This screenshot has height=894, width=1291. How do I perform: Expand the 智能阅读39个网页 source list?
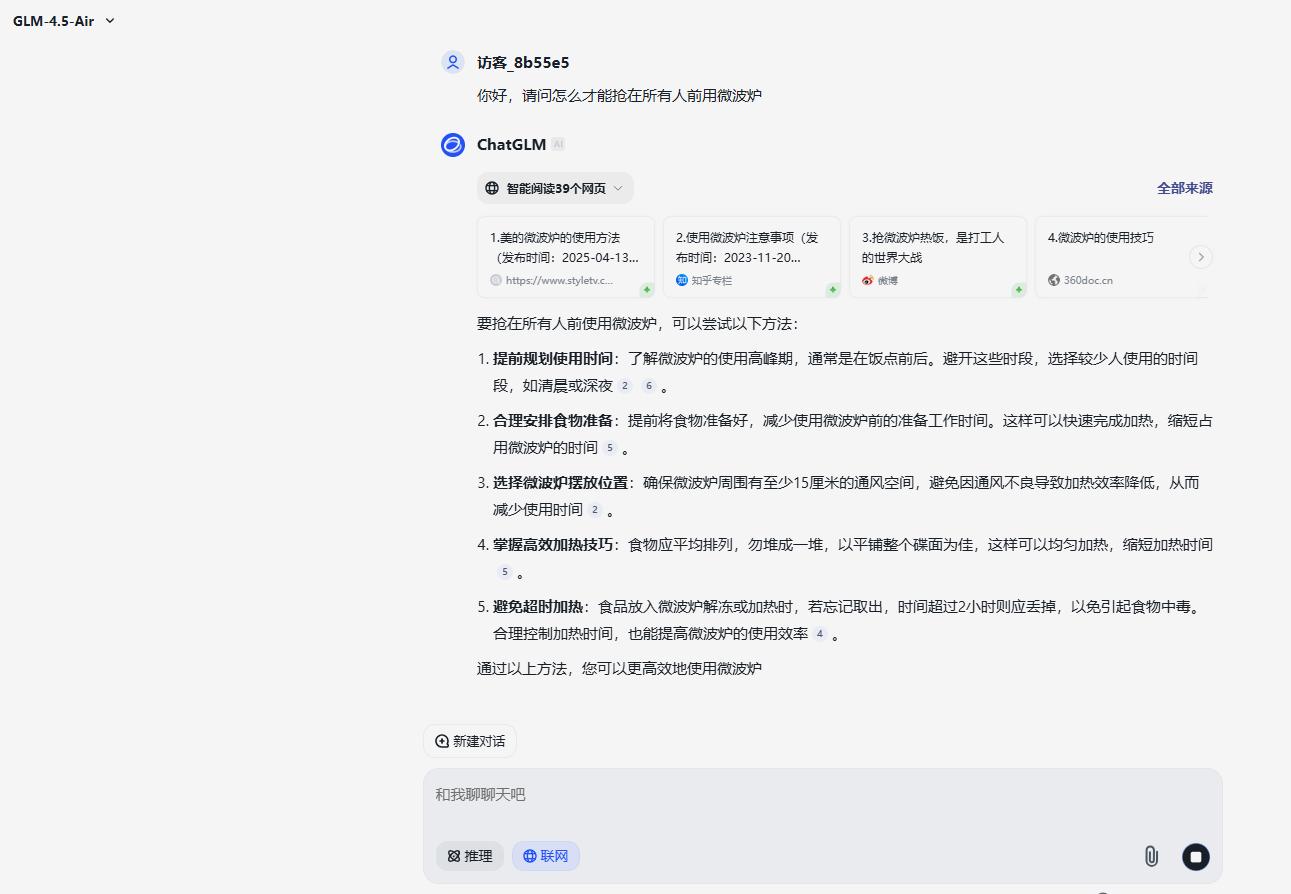coord(555,188)
